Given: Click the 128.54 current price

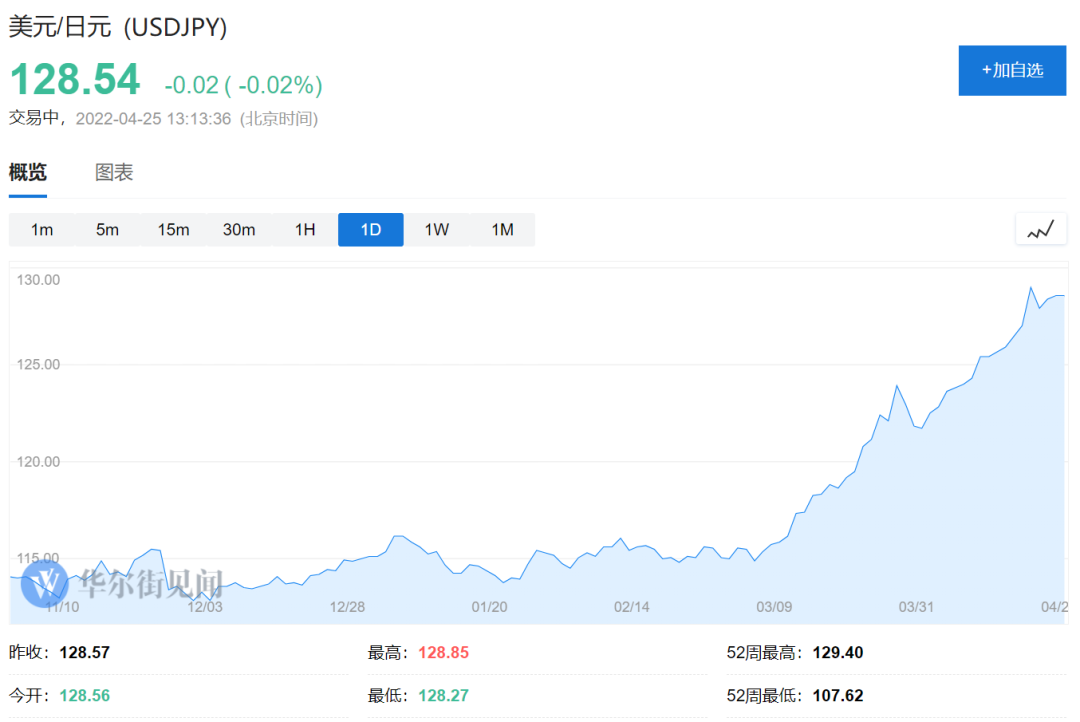Looking at the screenshot, I should [75, 80].
